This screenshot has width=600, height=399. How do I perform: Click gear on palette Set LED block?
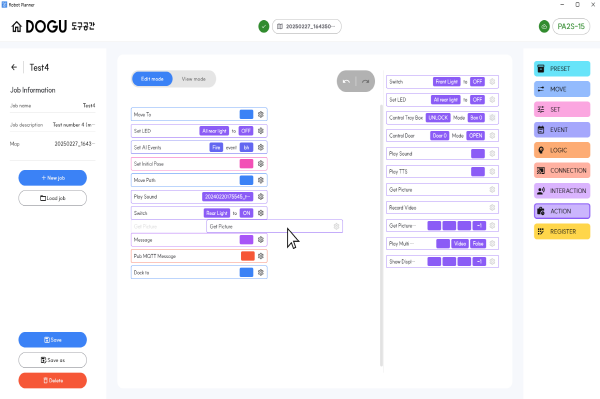(x=492, y=99)
